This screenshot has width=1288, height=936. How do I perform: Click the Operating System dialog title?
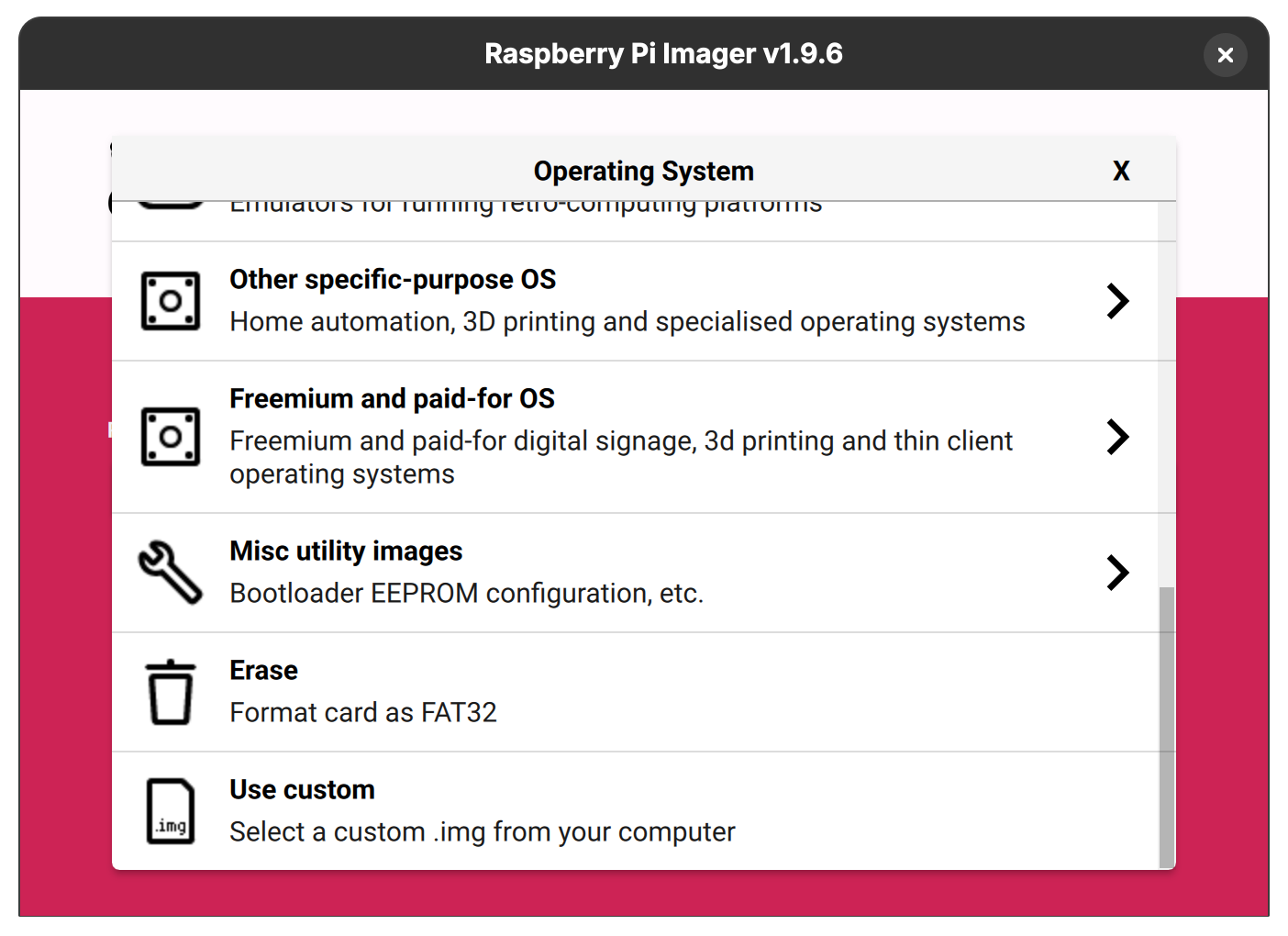click(644, 171)
